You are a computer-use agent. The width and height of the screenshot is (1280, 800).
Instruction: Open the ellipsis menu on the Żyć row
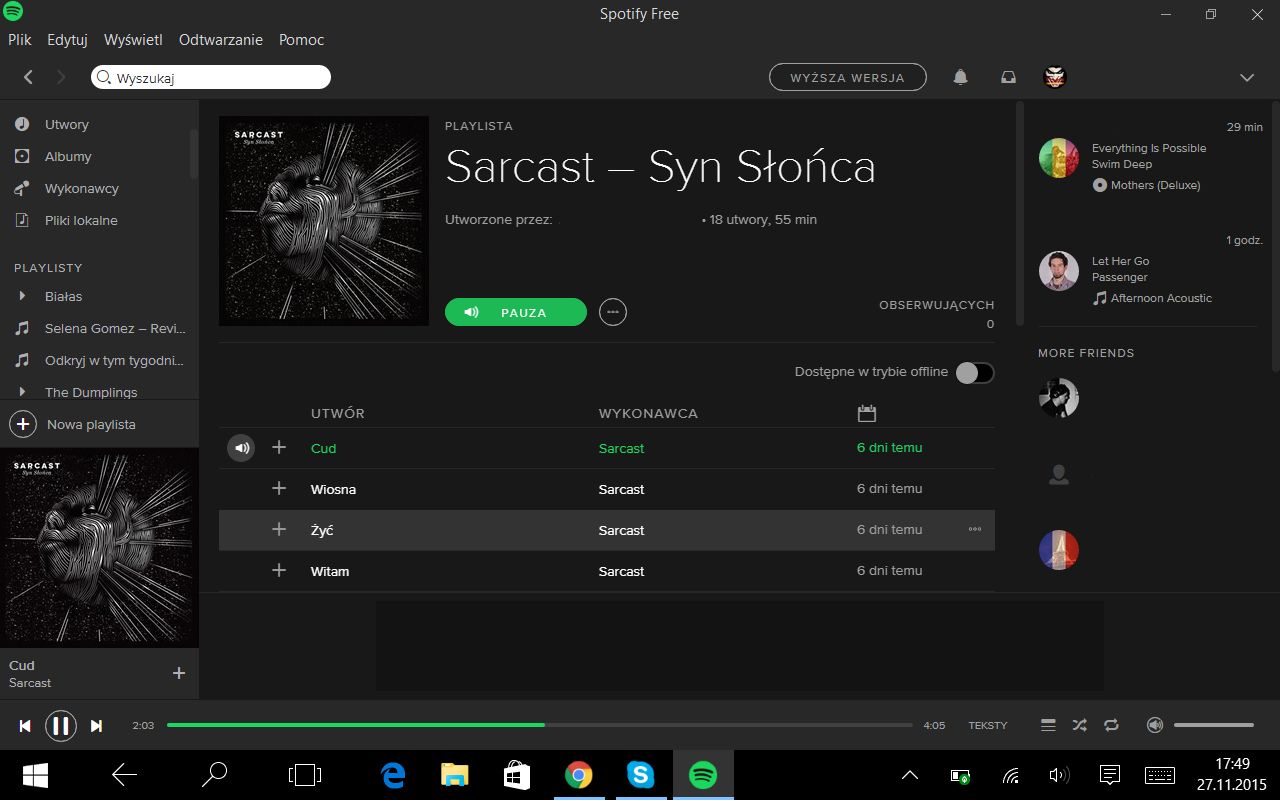(x=975, y=530)
